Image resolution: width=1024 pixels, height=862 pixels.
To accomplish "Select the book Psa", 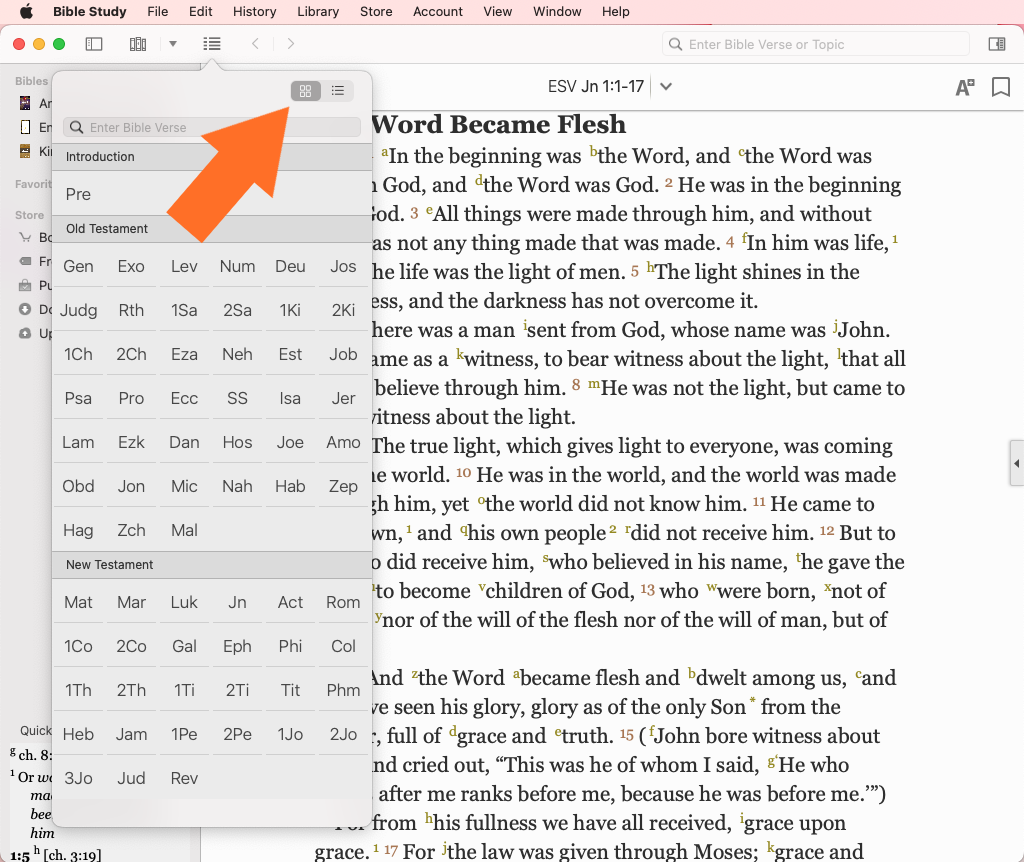I will pos(78,398).
